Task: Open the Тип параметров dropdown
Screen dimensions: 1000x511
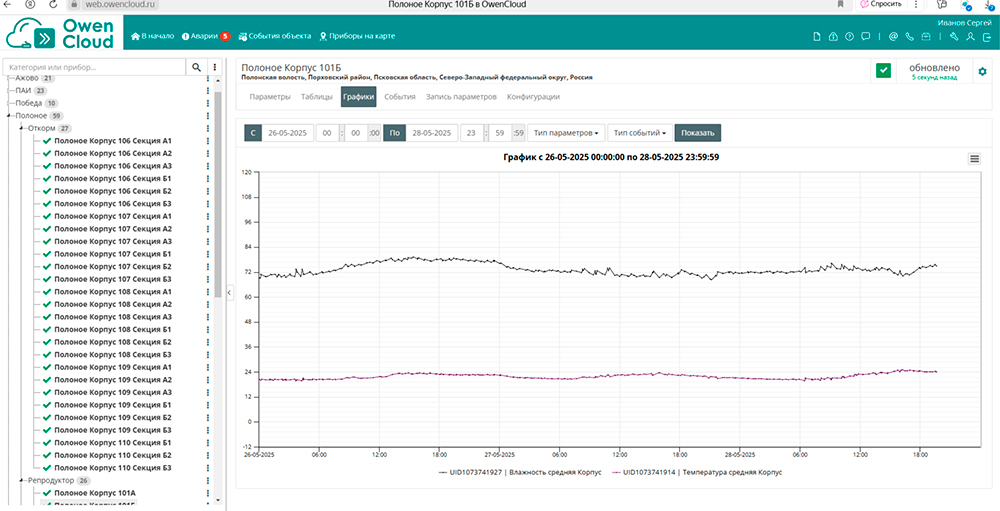Action: pos(566,132)
